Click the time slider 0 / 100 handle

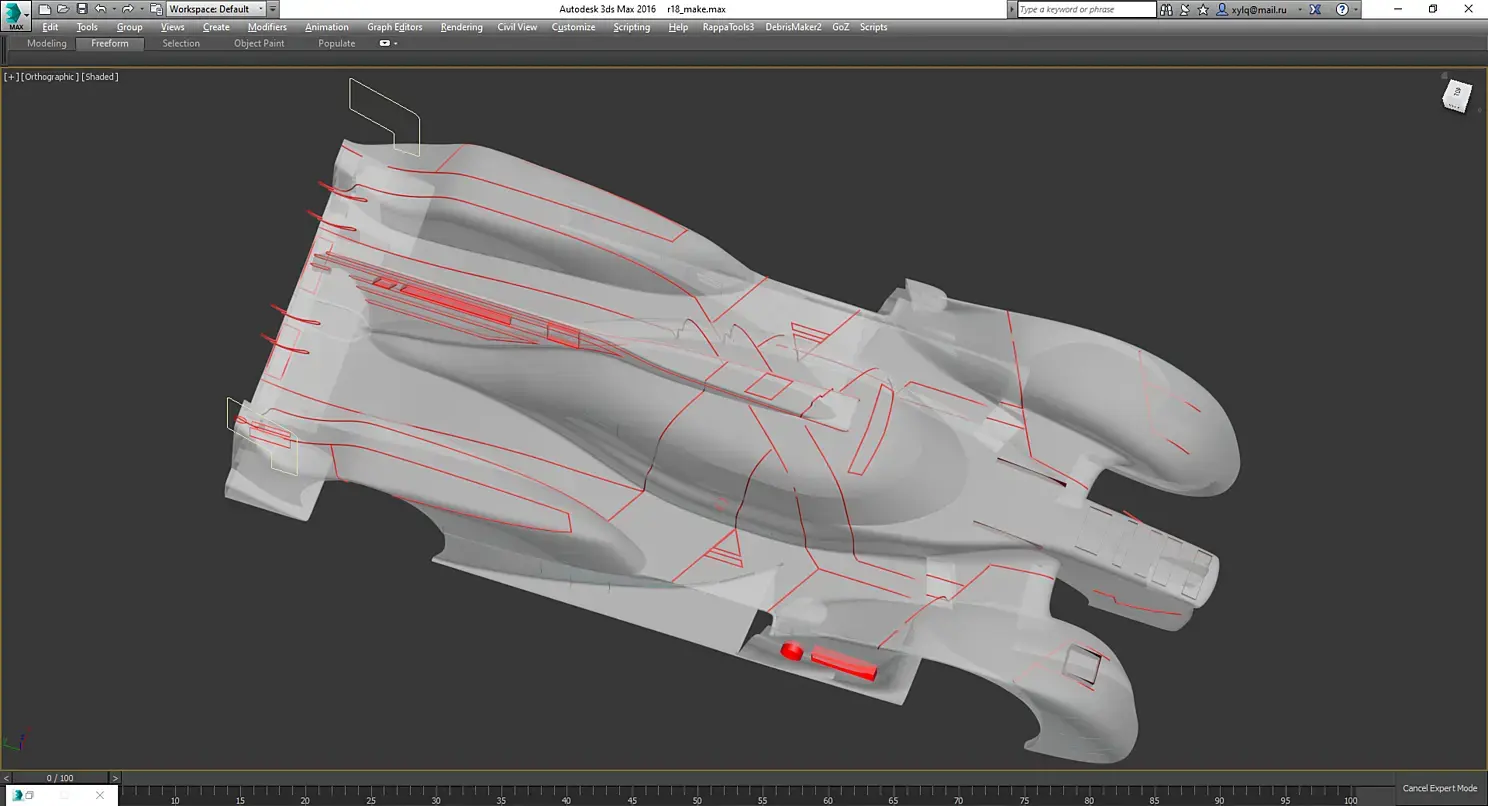click(x=60, y=778)
